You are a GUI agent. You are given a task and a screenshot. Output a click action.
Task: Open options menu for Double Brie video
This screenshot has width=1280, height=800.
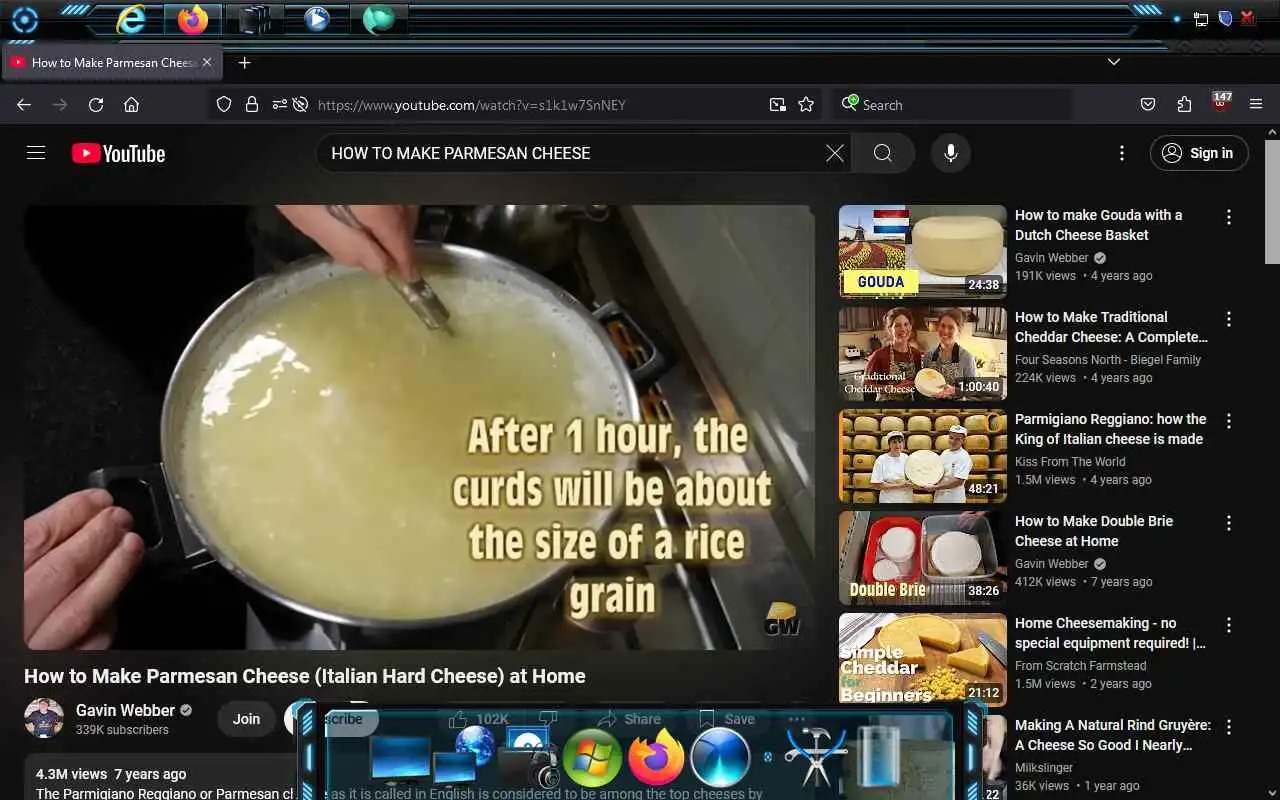(x=1229, y=523)
